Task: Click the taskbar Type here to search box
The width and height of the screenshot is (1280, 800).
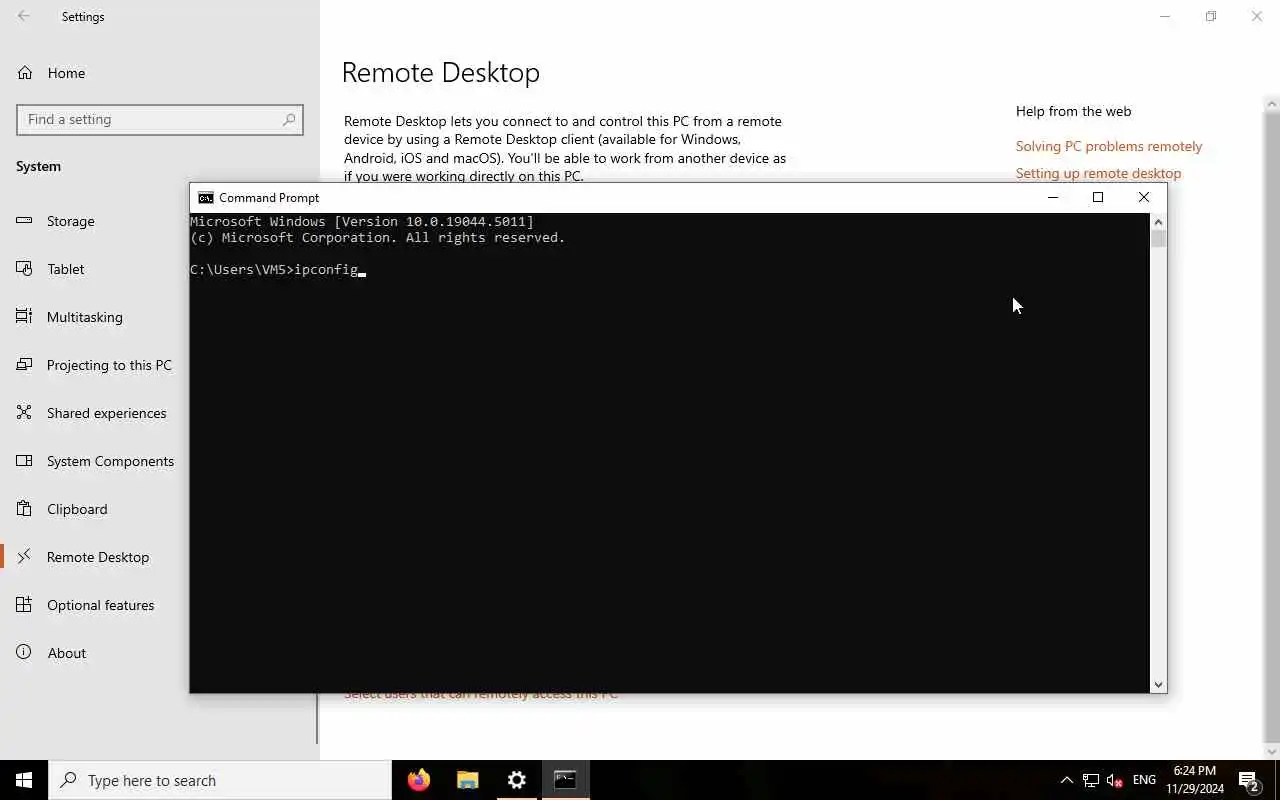Action: point(220,780)
